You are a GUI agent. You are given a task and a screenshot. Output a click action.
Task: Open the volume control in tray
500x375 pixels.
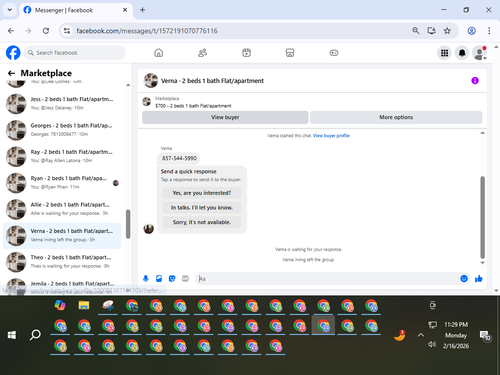tap(432, 344)
